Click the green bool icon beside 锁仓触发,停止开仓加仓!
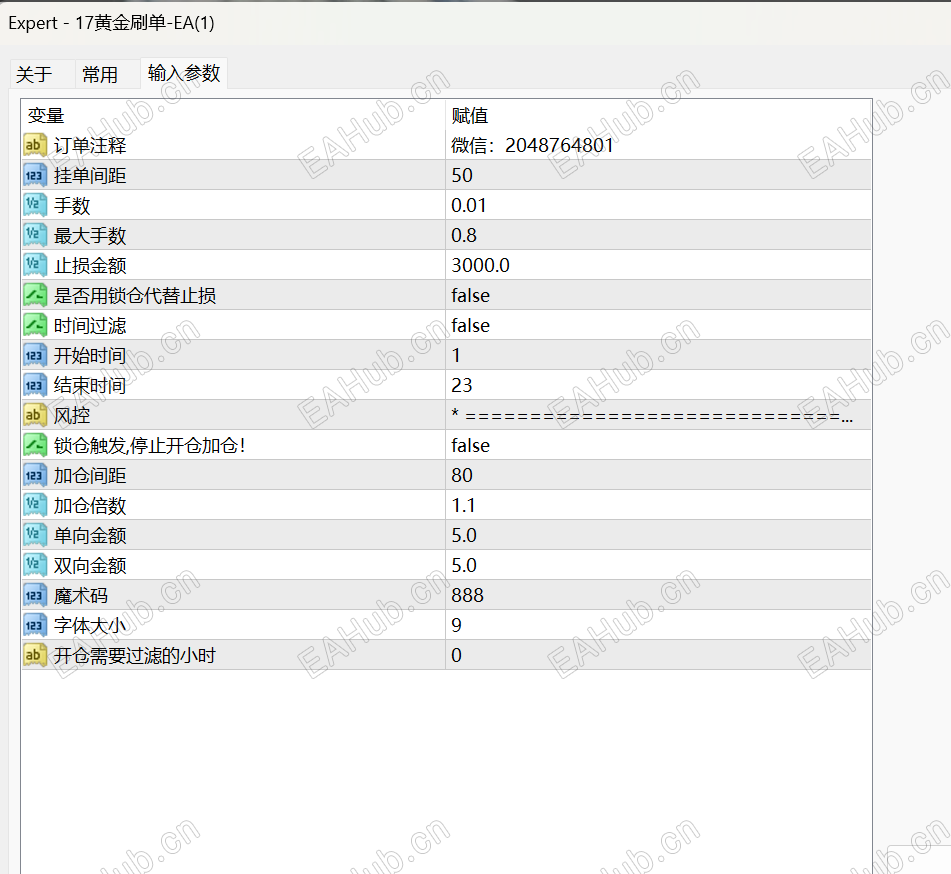 (x=35, y=445)
